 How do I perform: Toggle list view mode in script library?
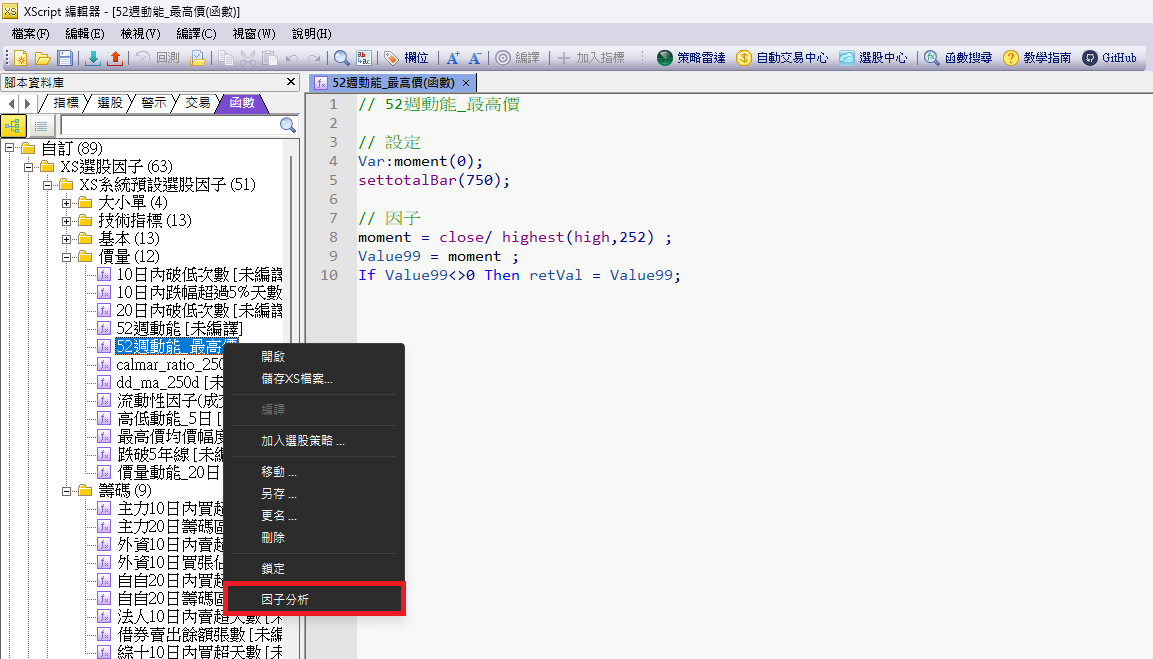(x=40, y=125)
